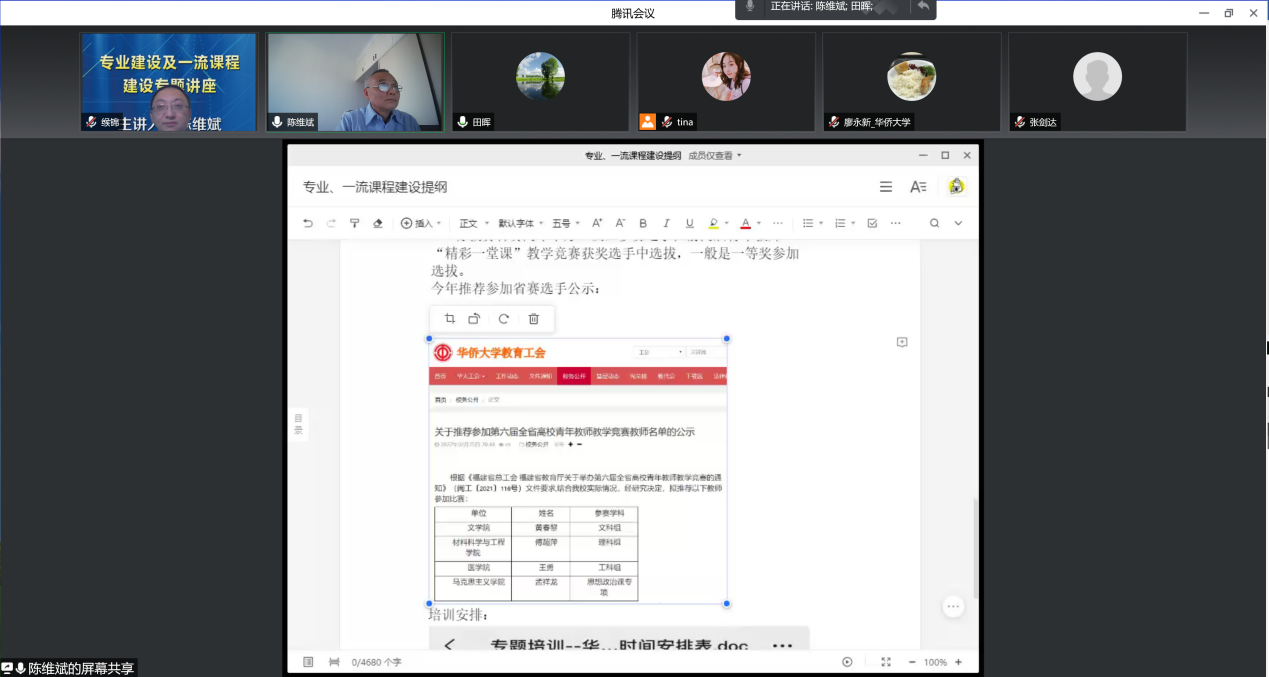1269x677 pixels.
Task: Click word count 0/4680 个字
Action: coord(376,662)
